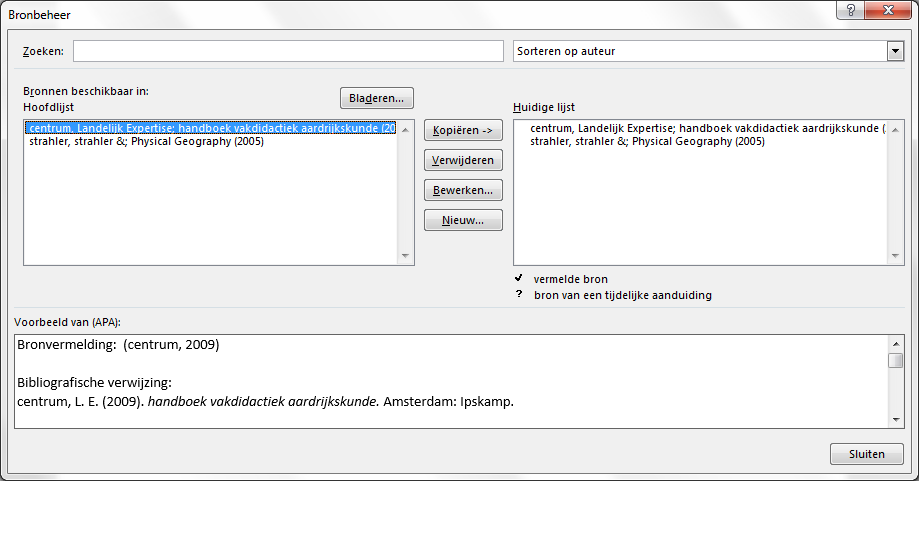Click Huidige lijst scrollbar up arrow
Image resolution: width=919 pixels, height=533 pixels.
tap(895, 129)
